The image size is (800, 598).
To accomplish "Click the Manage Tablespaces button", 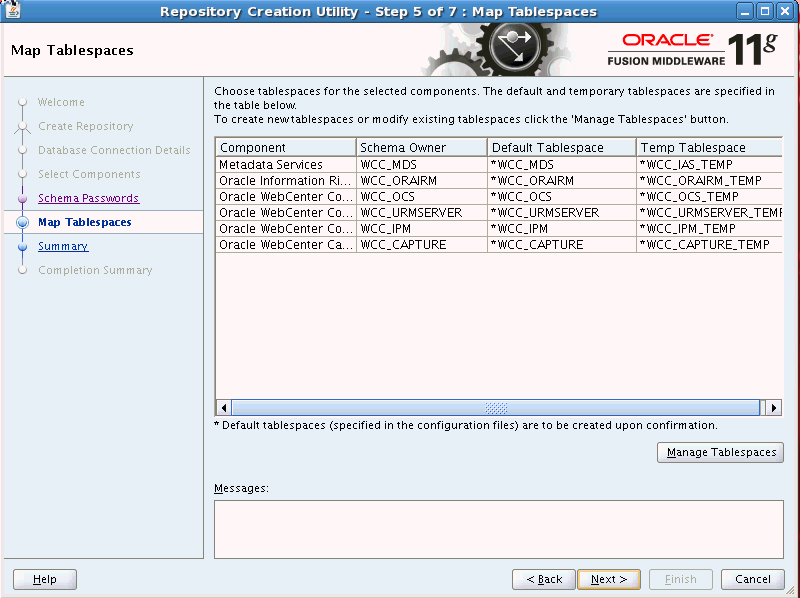I will click(720, 452).
